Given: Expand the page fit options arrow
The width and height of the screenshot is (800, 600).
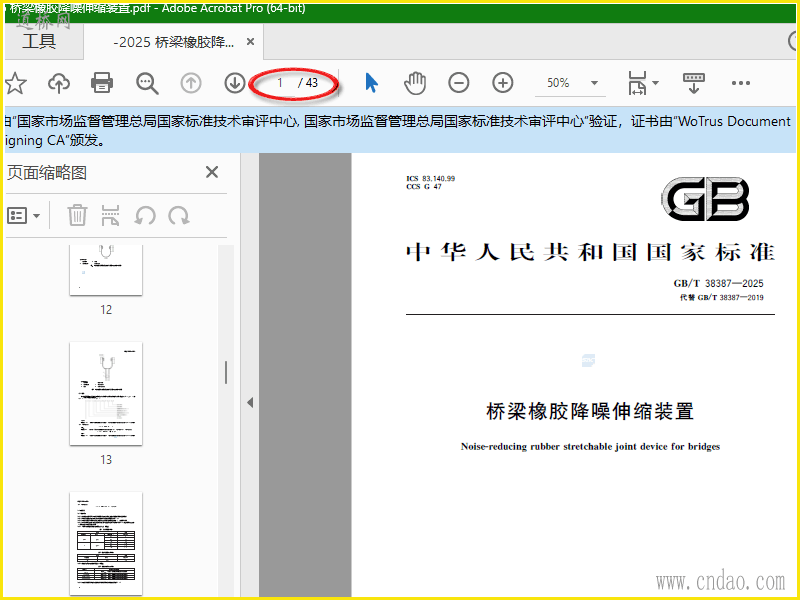Looking at the screenshot, I should pyautogui.click(x=656, y=83).
